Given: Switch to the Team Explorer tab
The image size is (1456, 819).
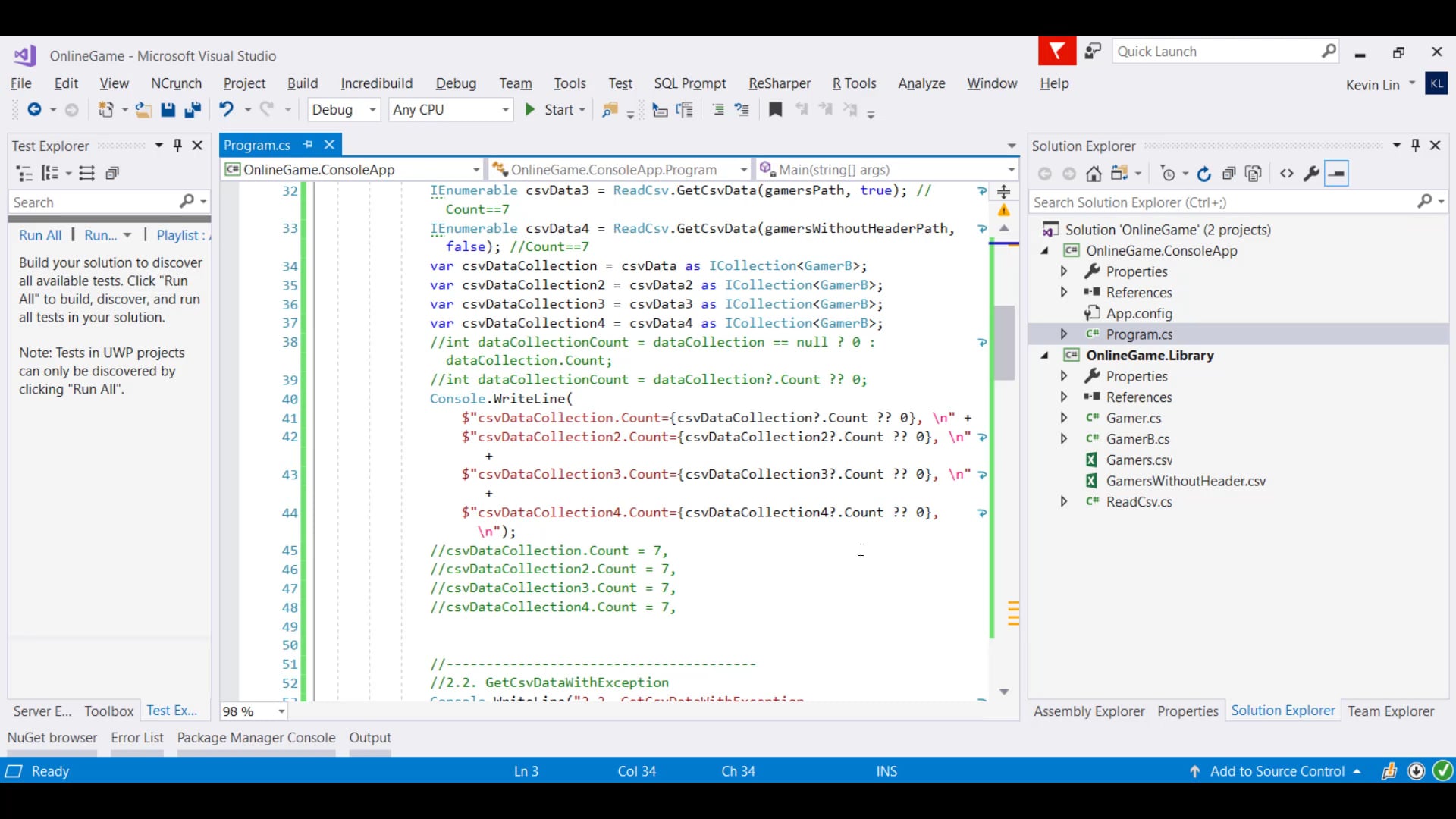Looking at the screenshot, I should tap(1390, 711).
